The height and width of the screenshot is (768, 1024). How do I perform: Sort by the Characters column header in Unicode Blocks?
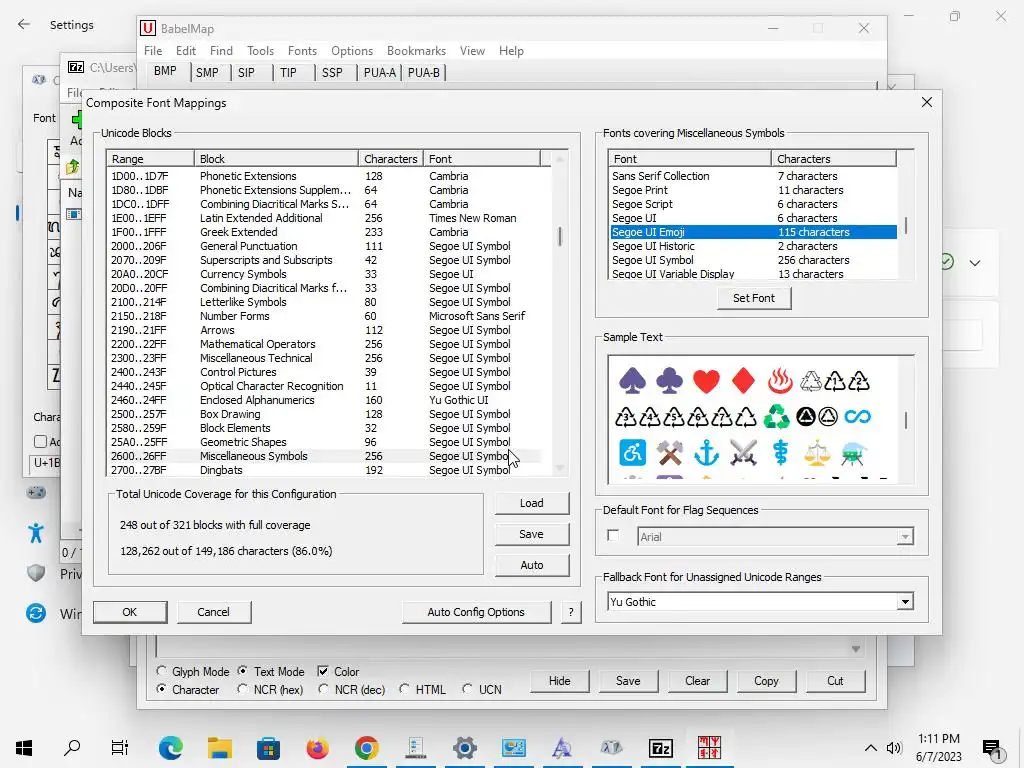click(391, 159)
